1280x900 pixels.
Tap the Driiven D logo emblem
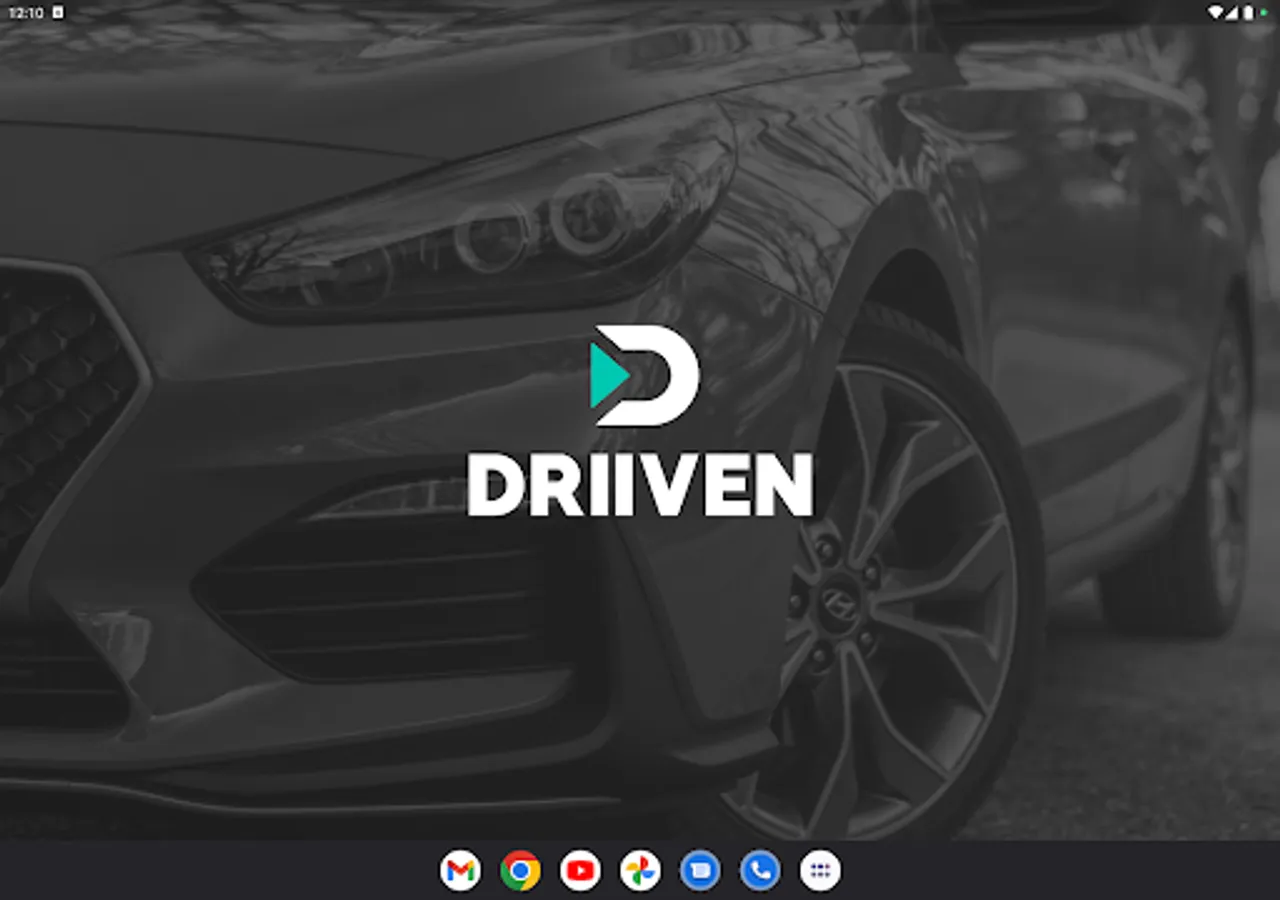(644, 375)
